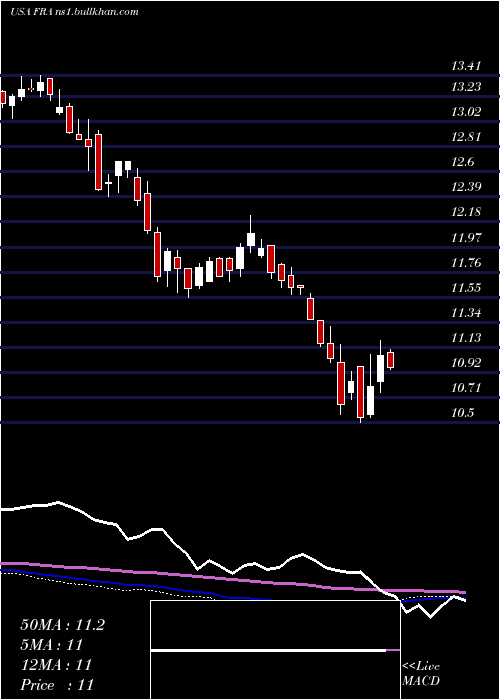The image size is (500, 700).
Task: Click the 10.92 price axis label
Action: click(466, 362)
